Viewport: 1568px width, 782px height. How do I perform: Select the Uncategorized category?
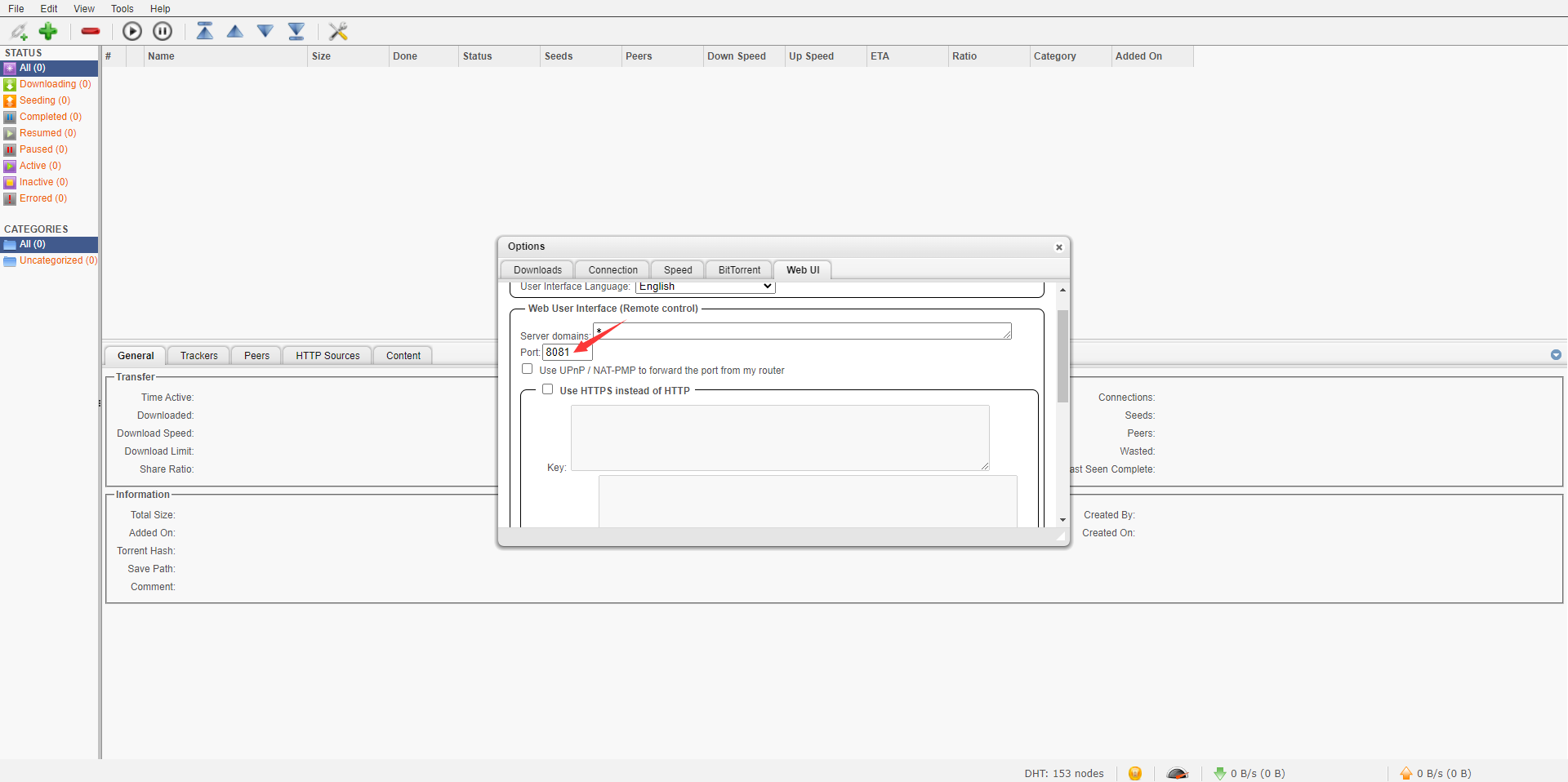click(x=49, y=260)
